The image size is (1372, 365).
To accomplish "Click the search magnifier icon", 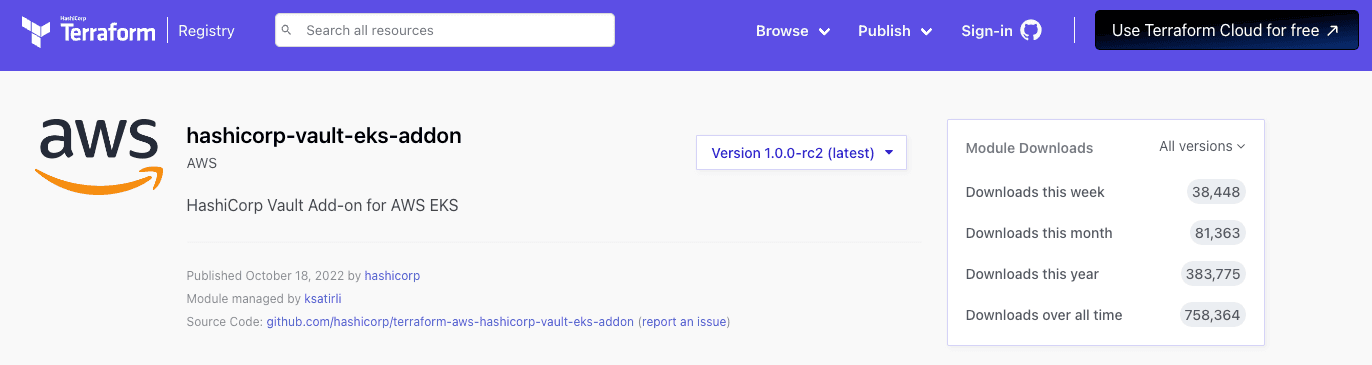I will tap(287, 30).
